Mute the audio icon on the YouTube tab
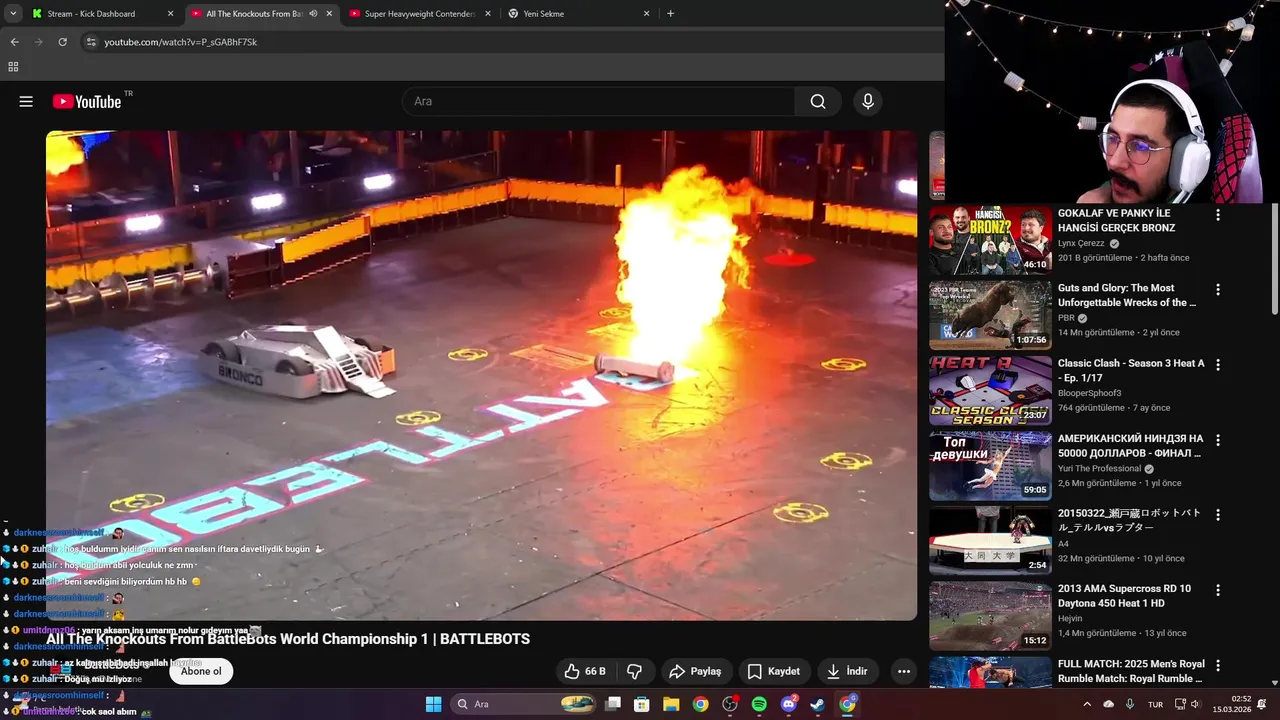 pos(313,14)
